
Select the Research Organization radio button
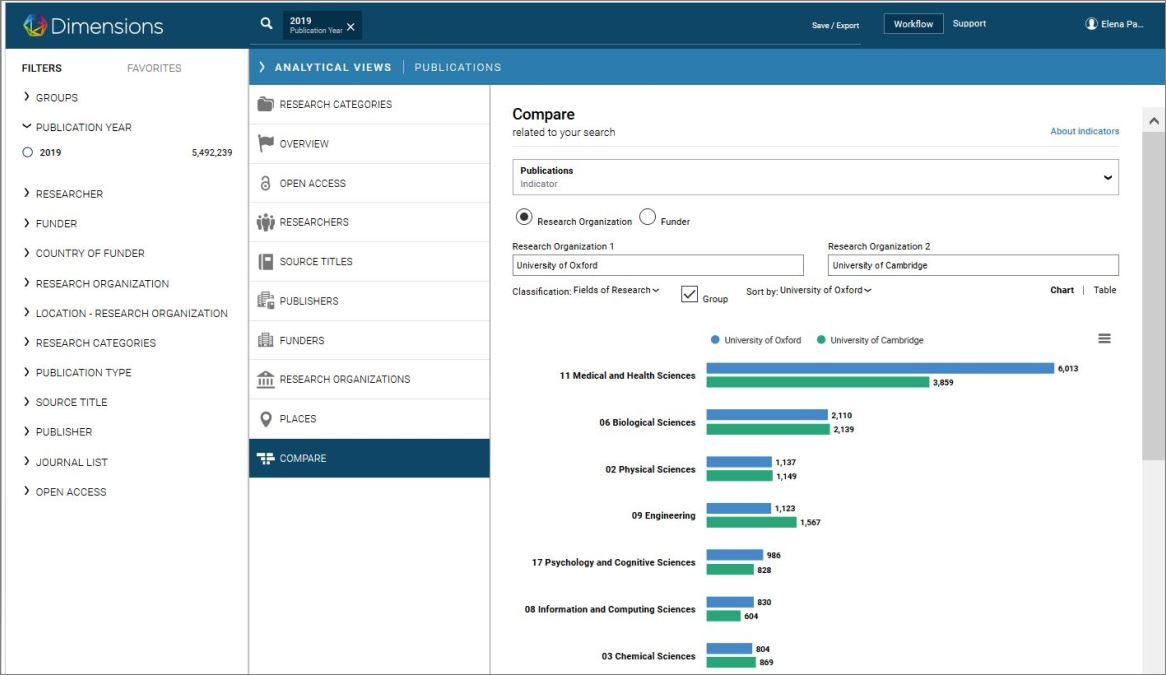point(524,217)
